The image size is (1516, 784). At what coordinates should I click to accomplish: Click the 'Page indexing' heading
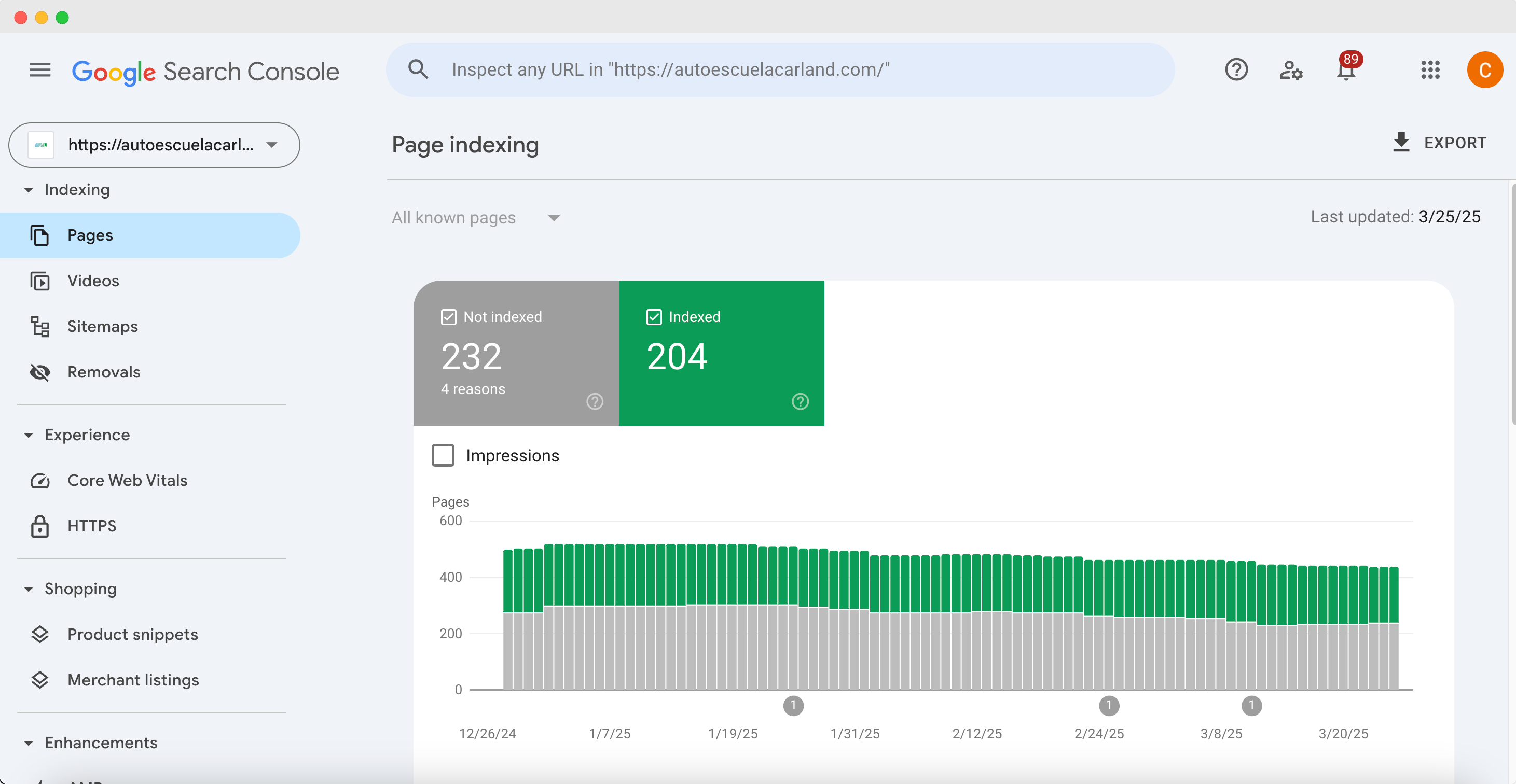coord(465,145)
